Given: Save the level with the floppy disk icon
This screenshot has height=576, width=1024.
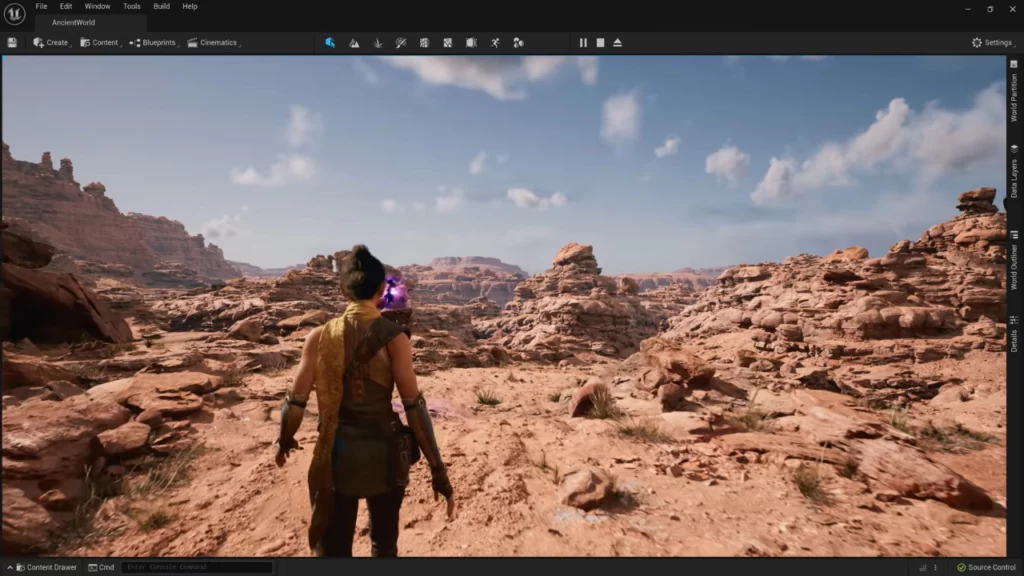Looking at the screenshot, I should click(x=12, y=42).
